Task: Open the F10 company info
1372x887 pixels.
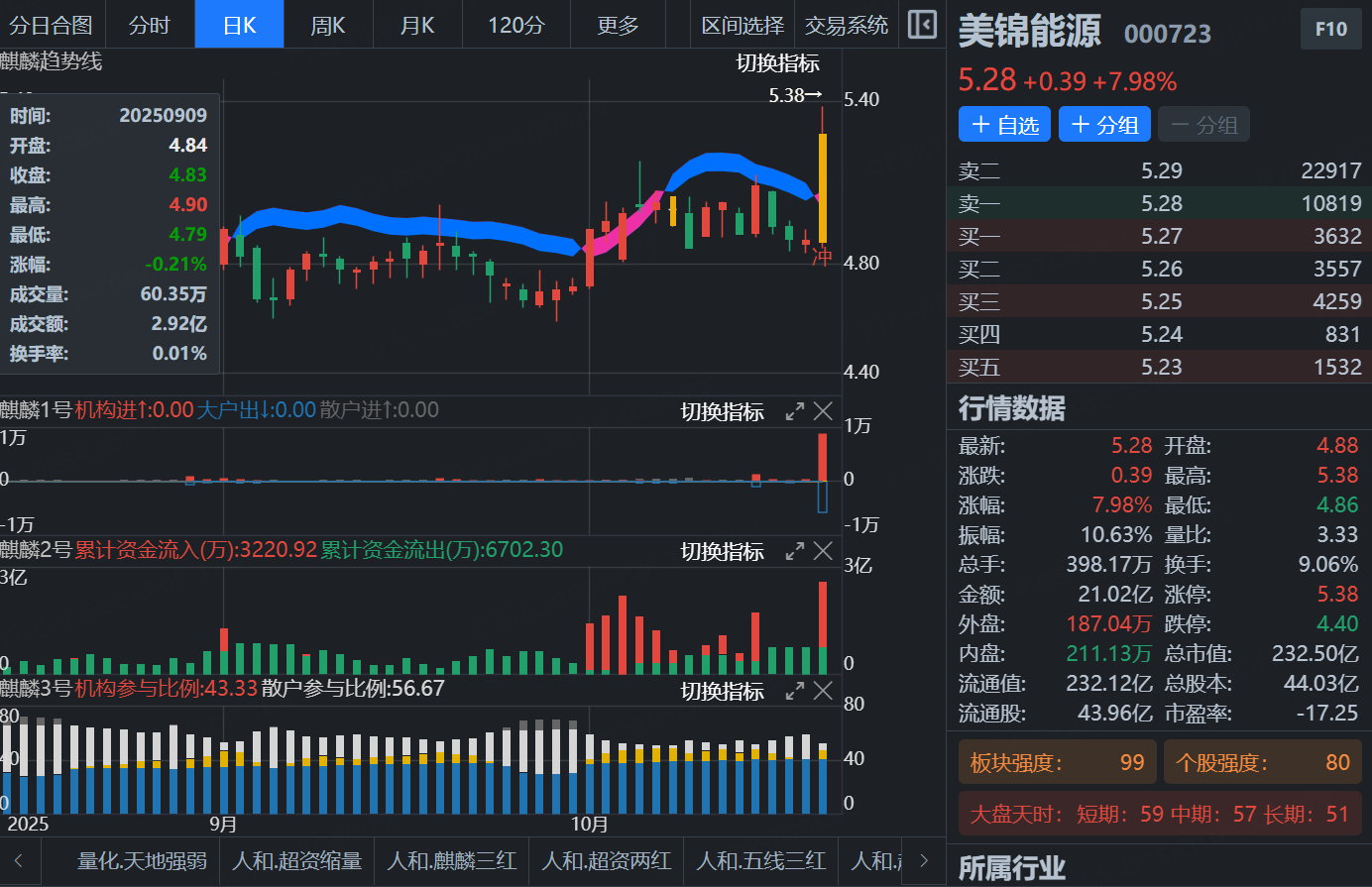Action: [x=1330, y=30]
